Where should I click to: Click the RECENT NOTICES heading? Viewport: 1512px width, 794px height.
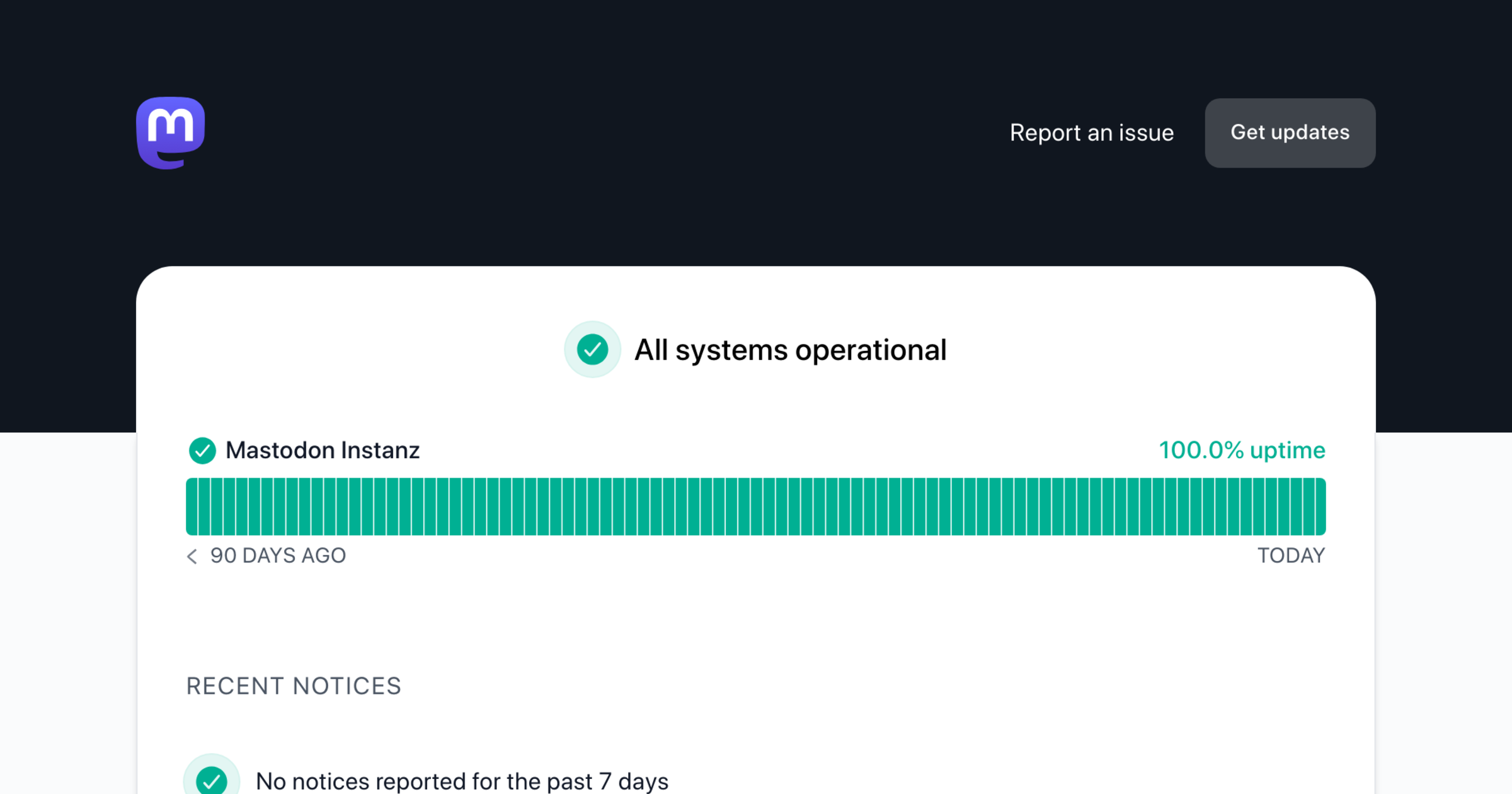[x=294, y=686]
